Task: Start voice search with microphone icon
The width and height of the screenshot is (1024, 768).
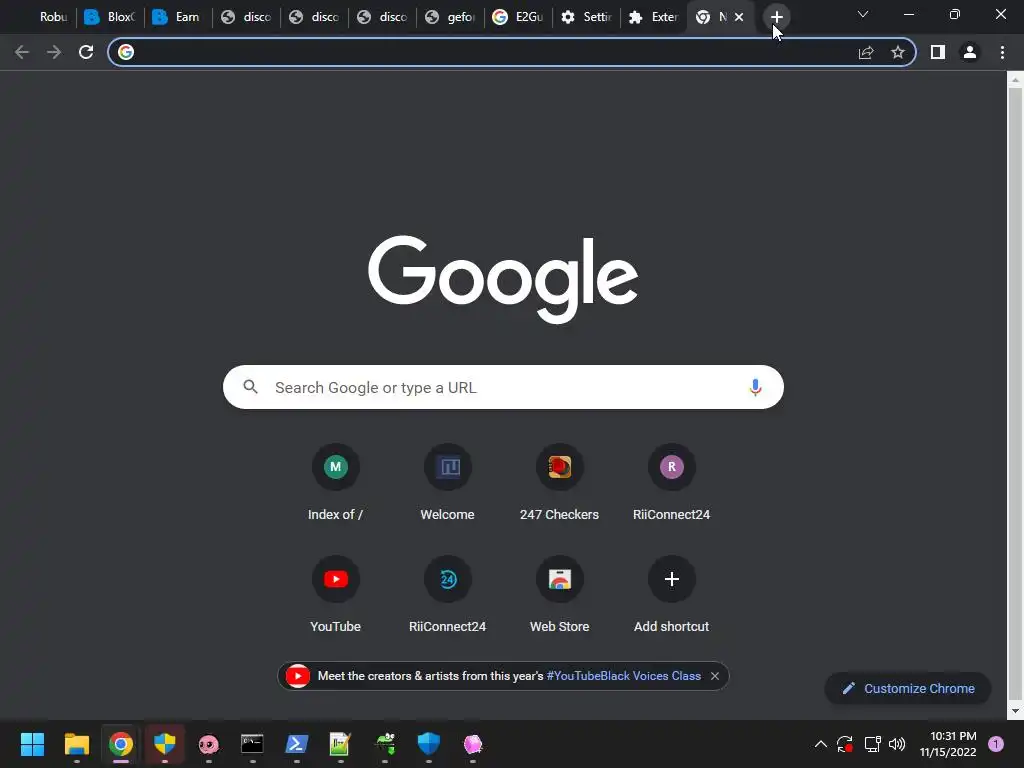Action: (755, 387)
